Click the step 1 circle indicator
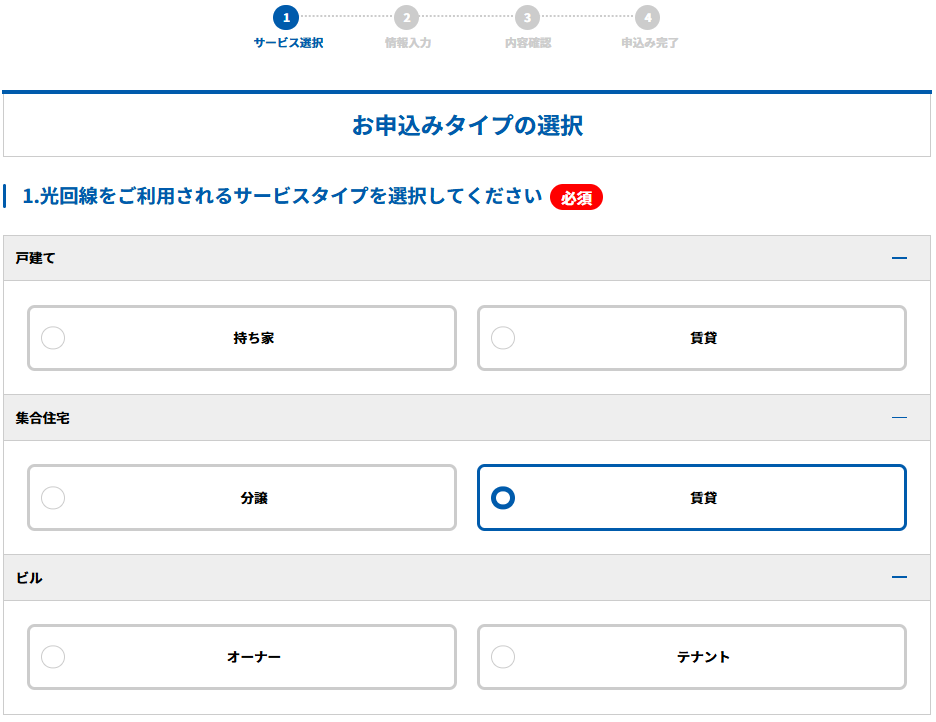The image size is (936, 722). tap(286, 18)
